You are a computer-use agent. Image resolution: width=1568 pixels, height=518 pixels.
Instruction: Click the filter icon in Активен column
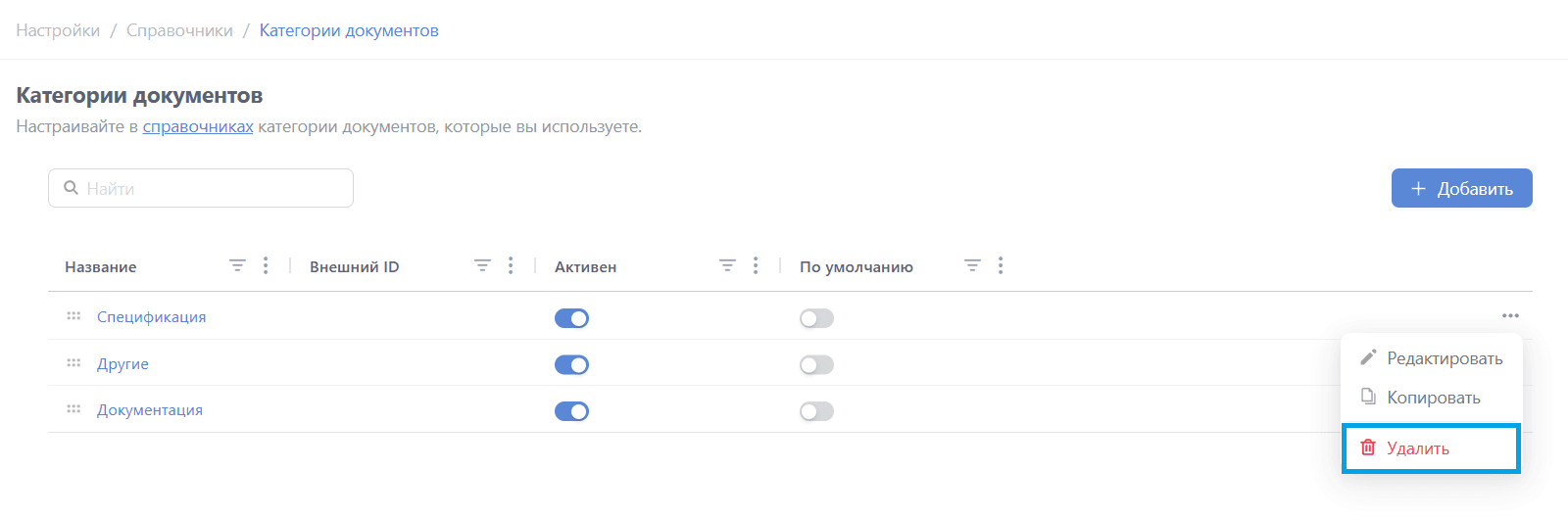point(727,265)
